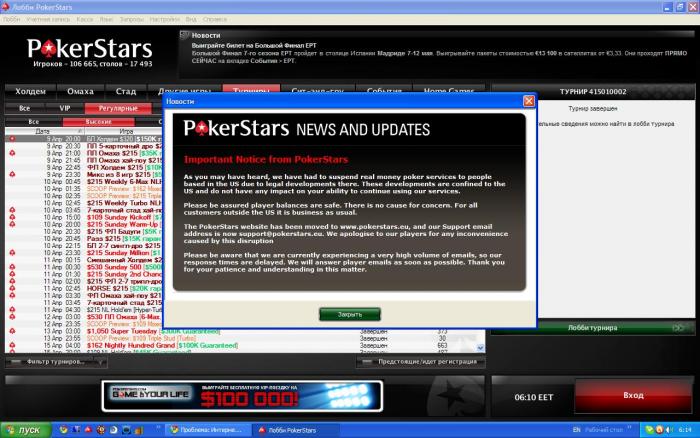700x438 pixels.
Task: Click the PokerStars logo in the lobby header
Action: click(90, 49)
